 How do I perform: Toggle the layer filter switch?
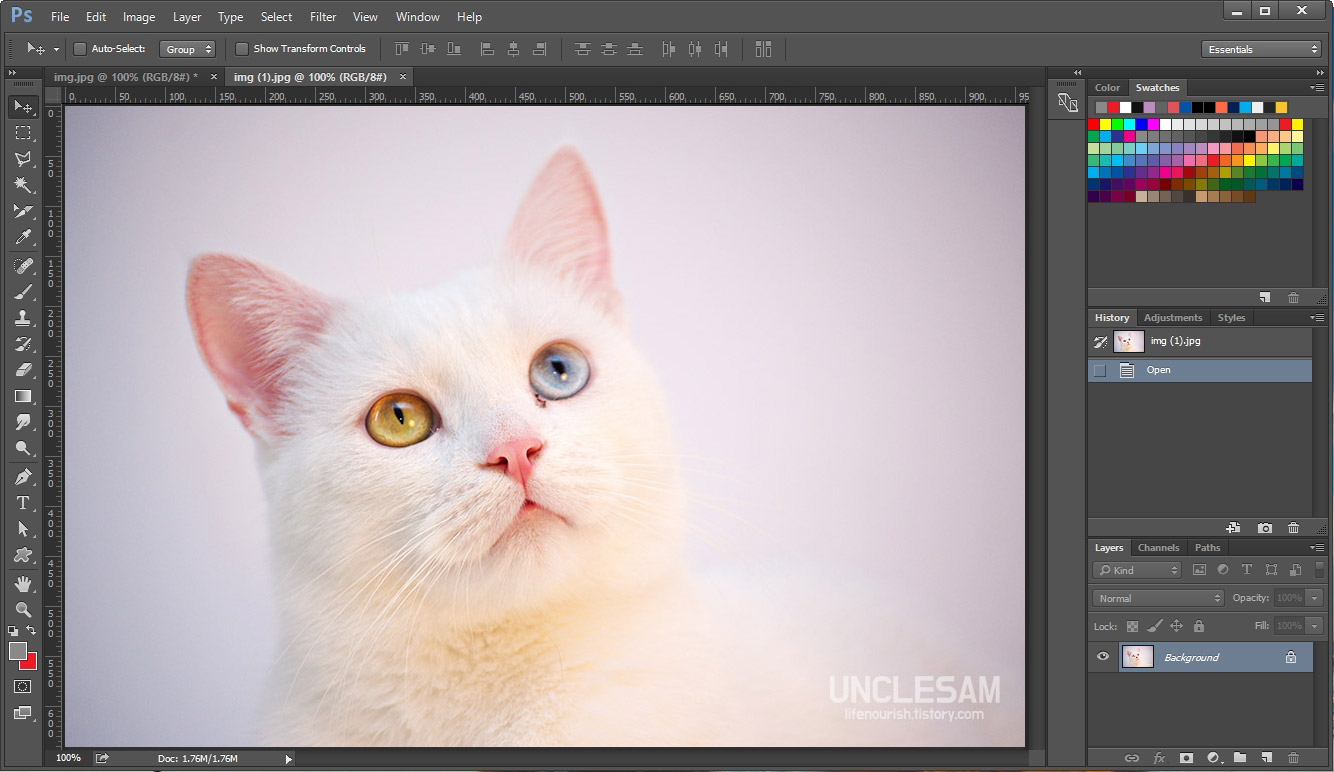coord(1319,568)
